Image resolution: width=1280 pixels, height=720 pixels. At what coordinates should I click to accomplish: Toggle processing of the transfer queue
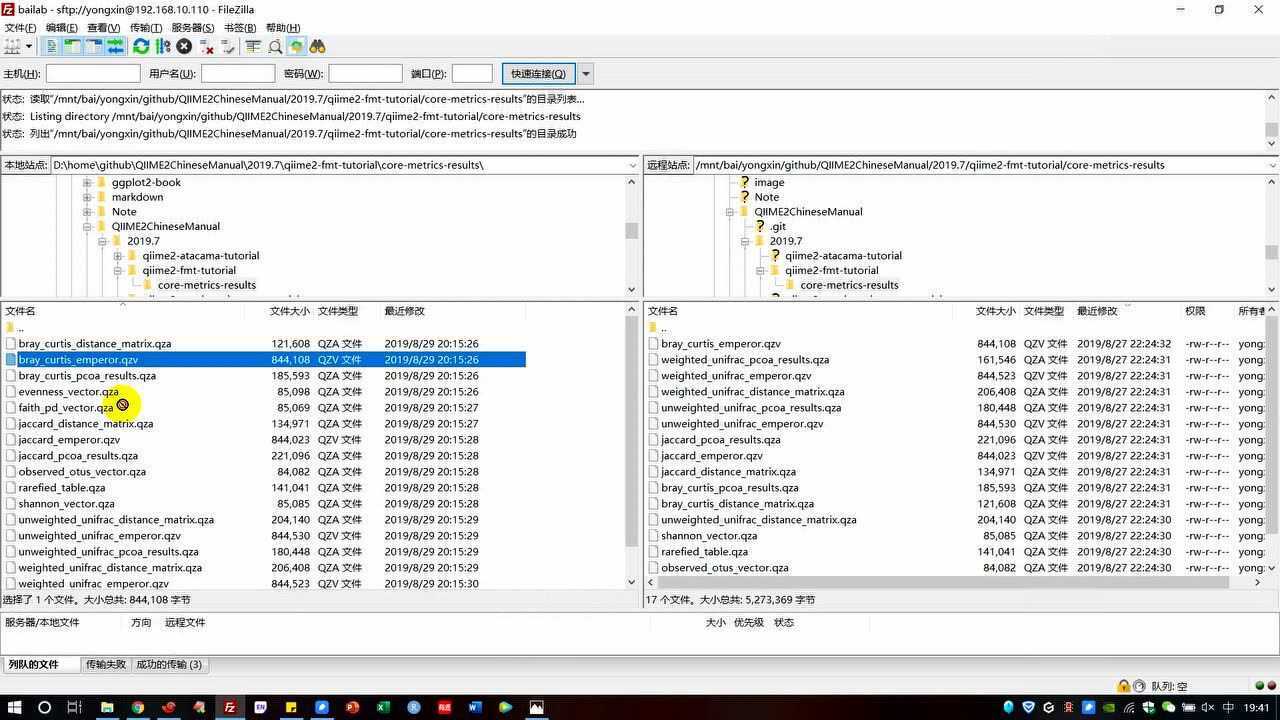(x=163, y=46)
